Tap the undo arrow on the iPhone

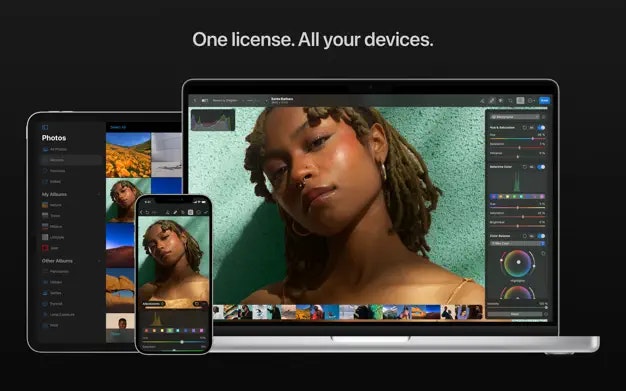[147, 212]
